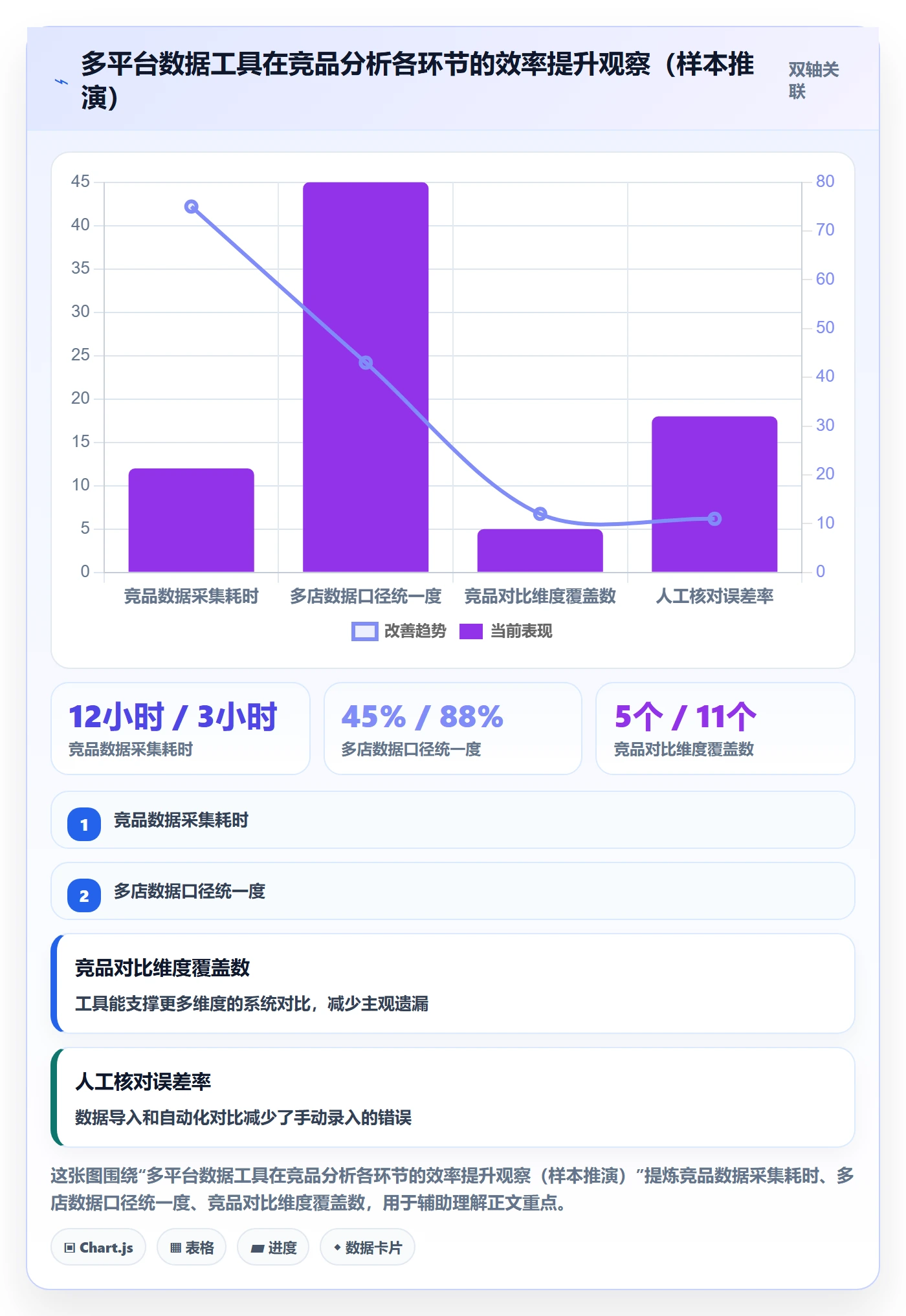
Task: Click the line point above 竞品对比维度覆盖数 bar
Action: point(540,514)
